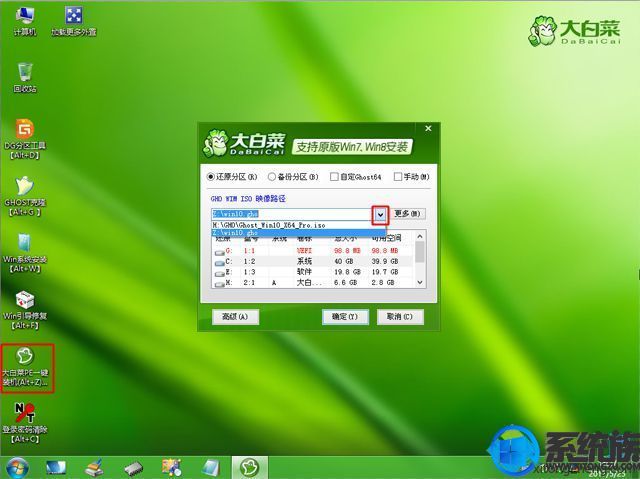Click the partition list scroll-up arrow

420,236
